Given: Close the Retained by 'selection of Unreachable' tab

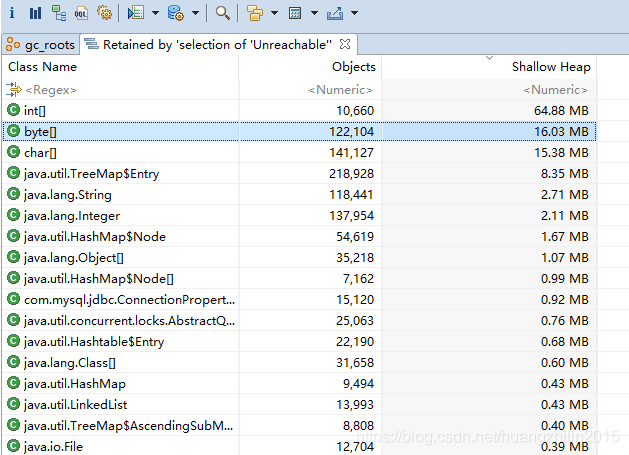Looking at the screenshot, I should [x=344, y=44].
